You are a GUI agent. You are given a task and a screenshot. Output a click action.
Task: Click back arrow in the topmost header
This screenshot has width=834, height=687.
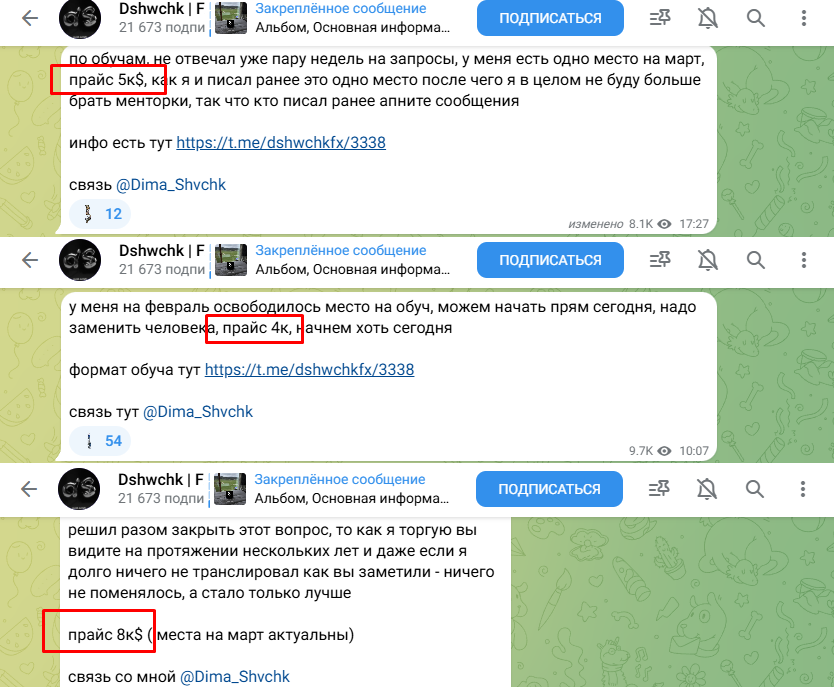[30, 18]
